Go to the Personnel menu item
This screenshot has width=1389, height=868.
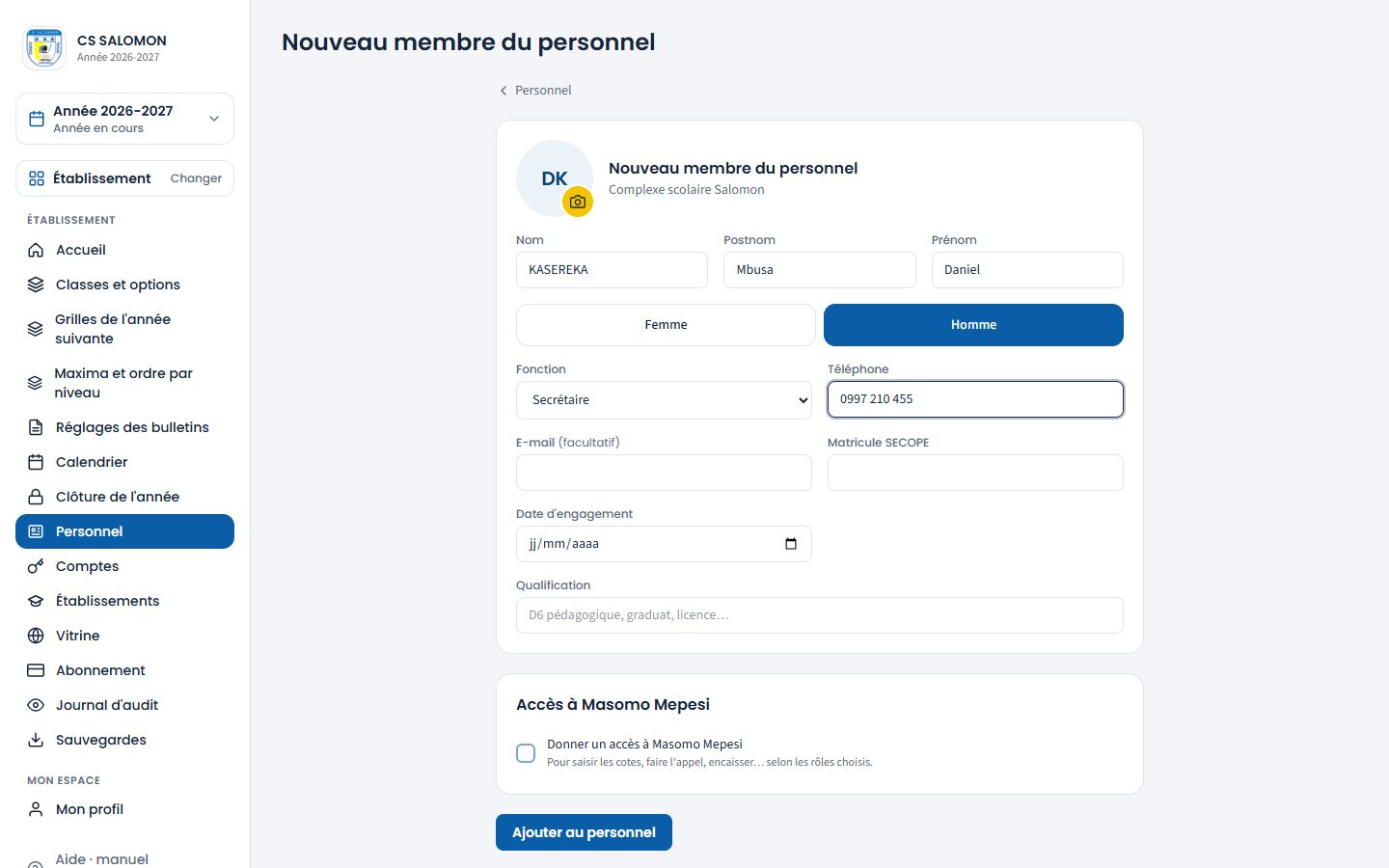tap(124, 531)
